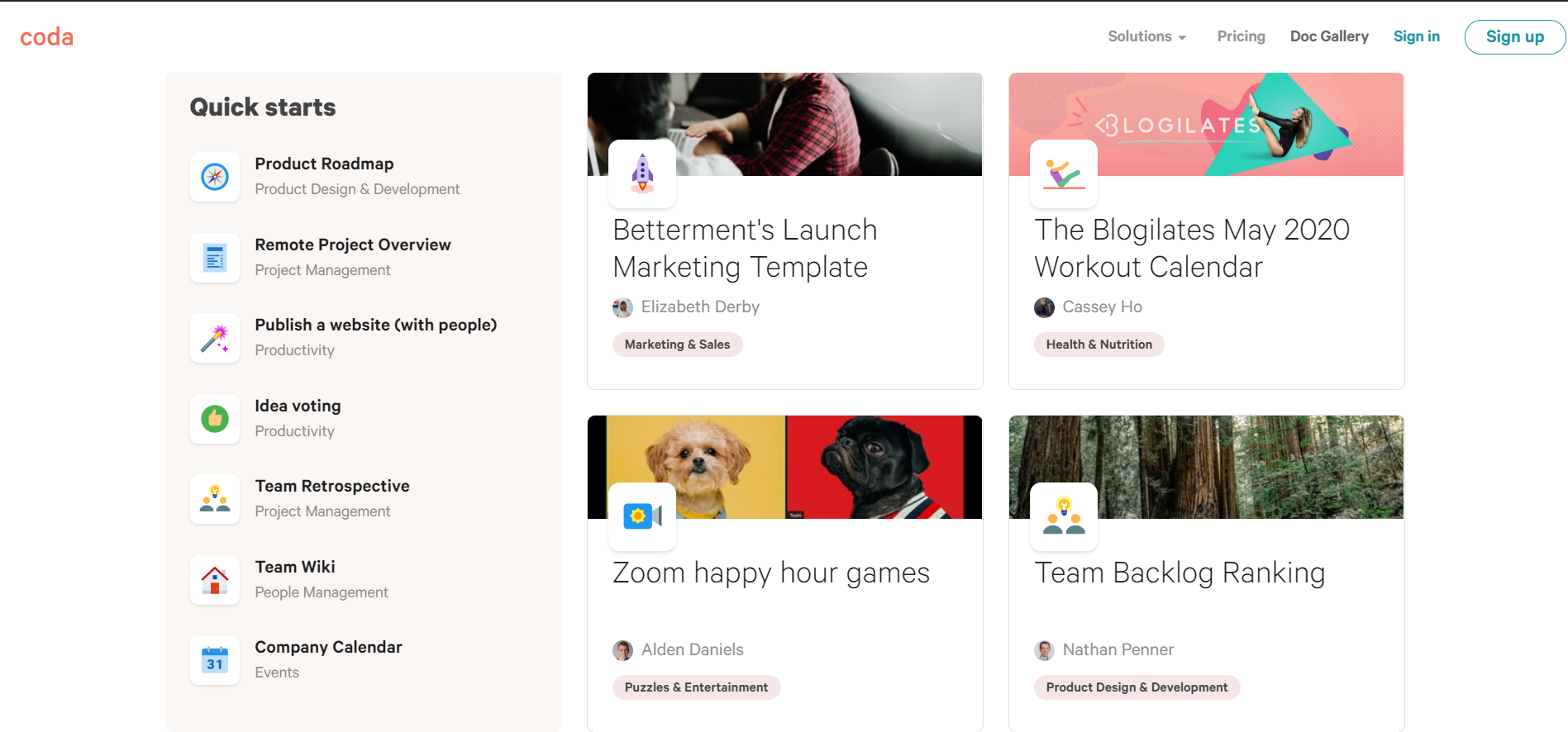This screenshot has width=1568, height=732.
Task: Open the Zoom happy hour games doc
Action: pyautogui.click(x=771, y=573)
